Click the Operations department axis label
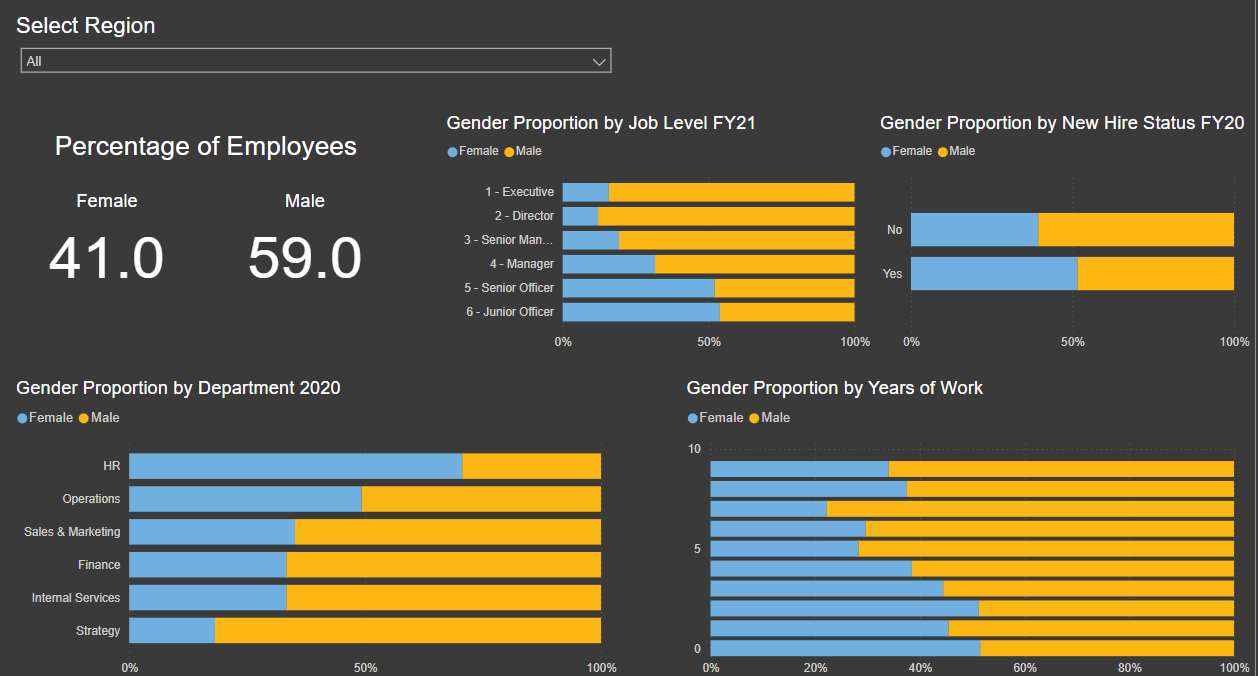The image size is (1258, 676). point(91,499)
